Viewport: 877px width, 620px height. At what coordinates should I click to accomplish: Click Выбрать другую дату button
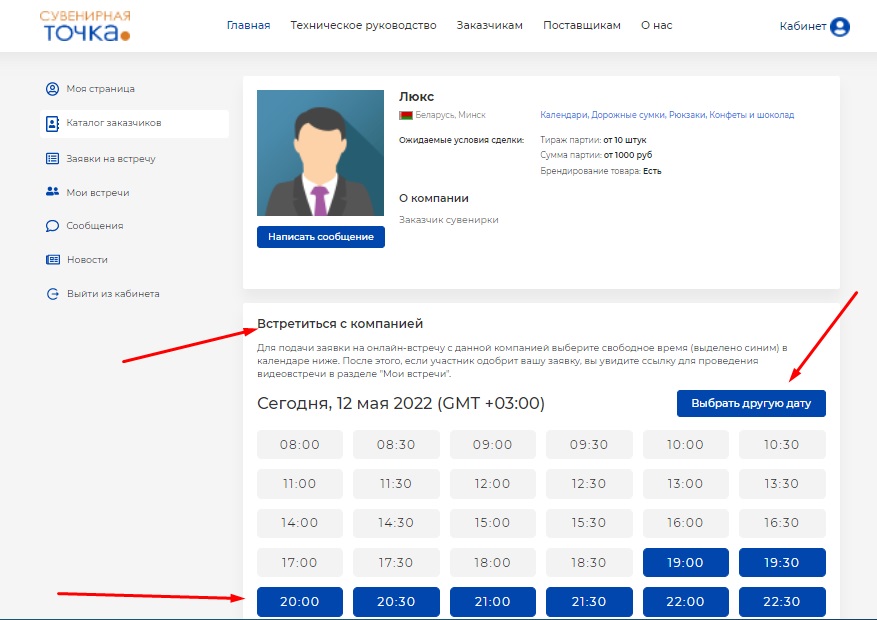point(751,404)
